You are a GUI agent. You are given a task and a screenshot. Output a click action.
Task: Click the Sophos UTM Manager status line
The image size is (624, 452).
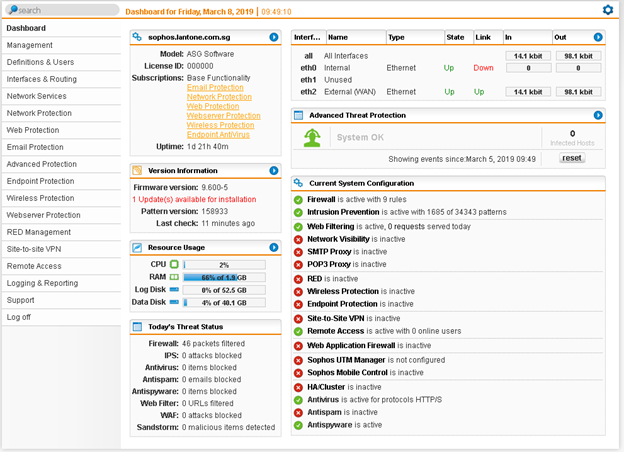[x=376, y=360]
